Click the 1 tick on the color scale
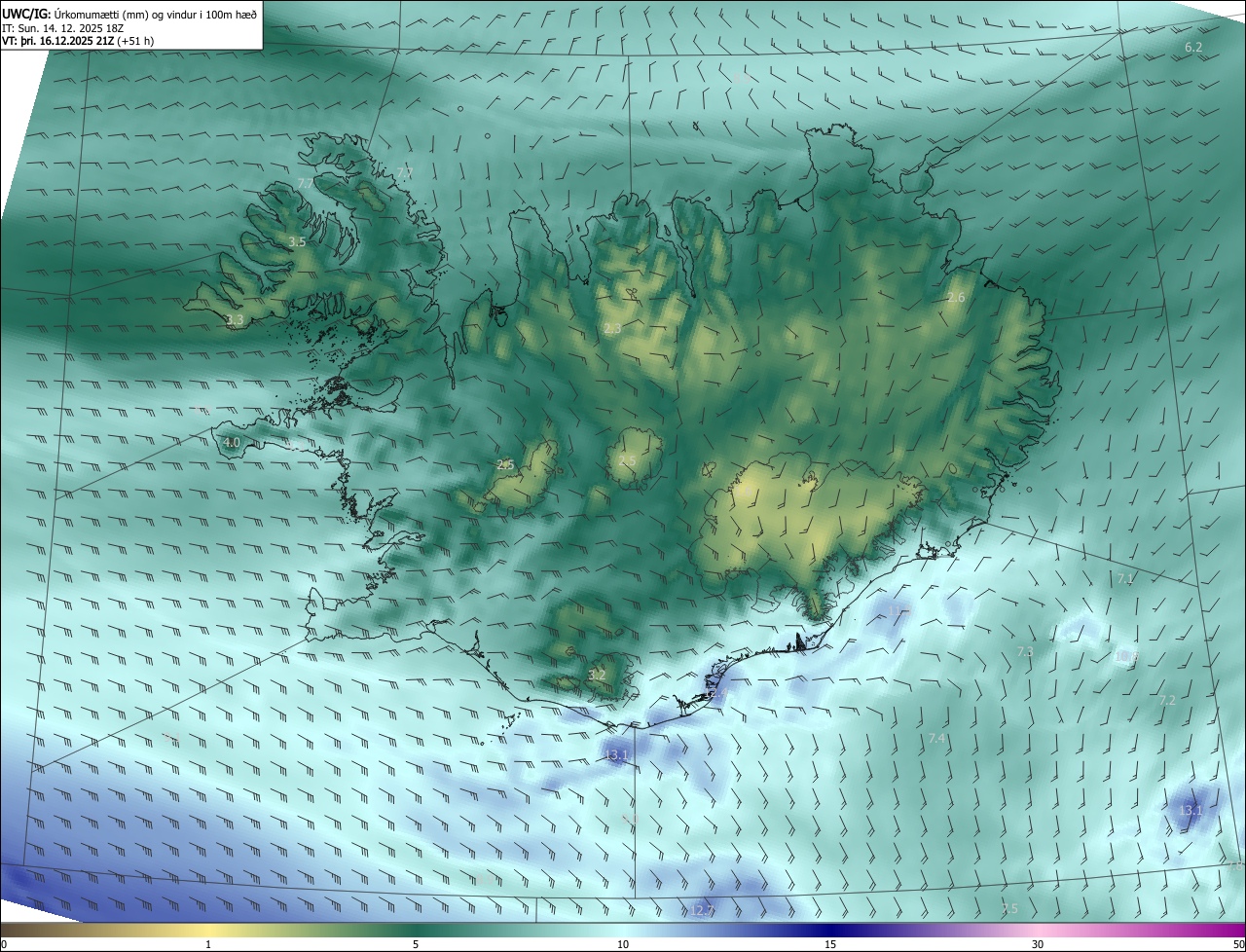This screenshot has height=952, width=1246. tap(208, 944)
